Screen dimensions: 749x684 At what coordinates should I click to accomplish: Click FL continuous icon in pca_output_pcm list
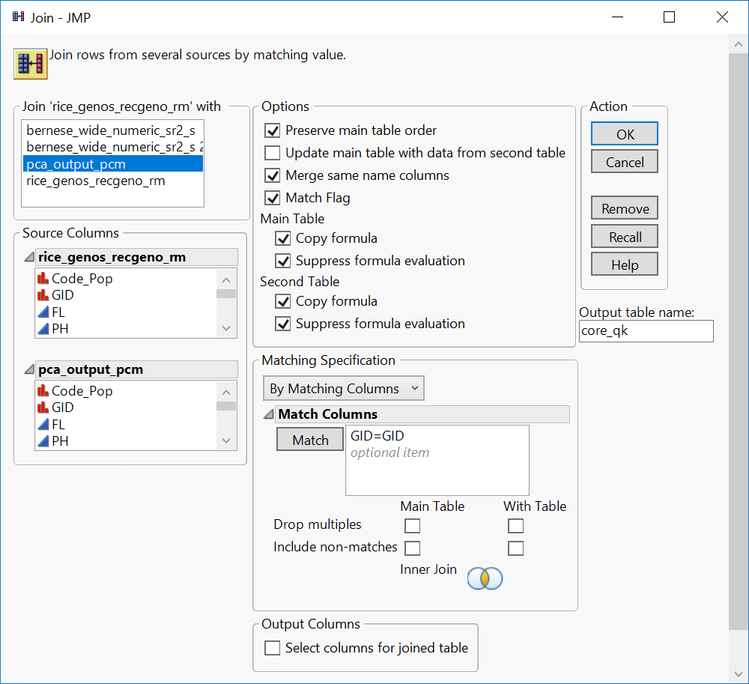tap(43, 424)
